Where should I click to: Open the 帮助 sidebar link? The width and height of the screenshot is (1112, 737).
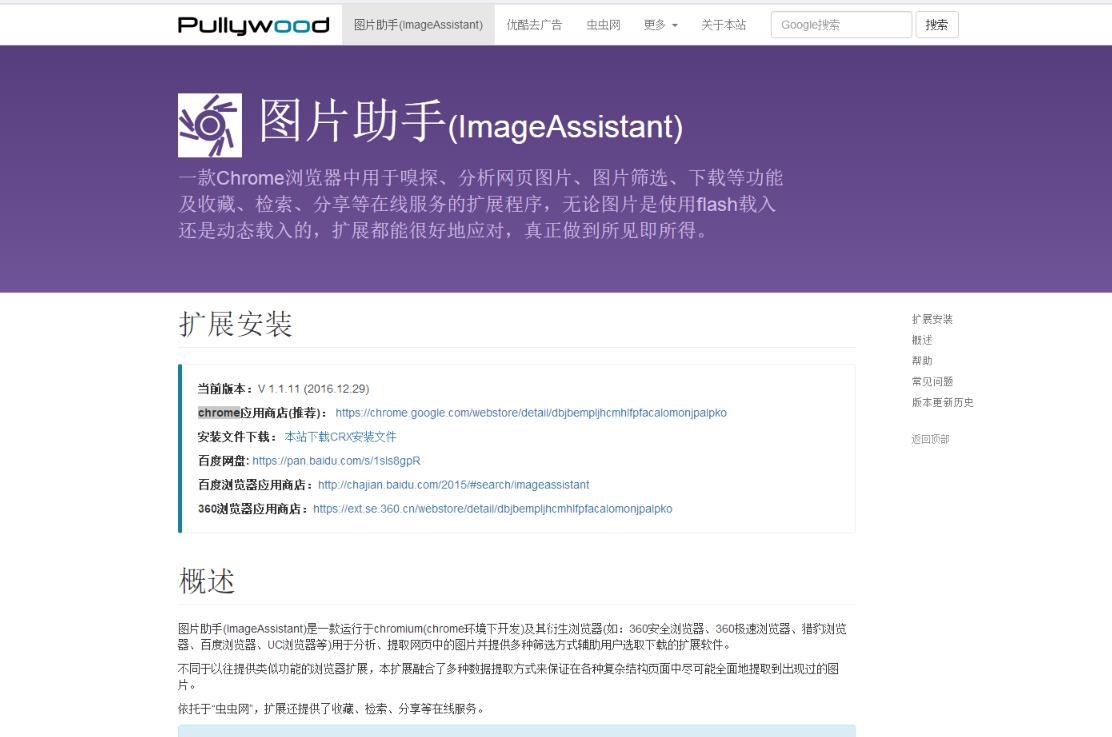click(920, 360)
